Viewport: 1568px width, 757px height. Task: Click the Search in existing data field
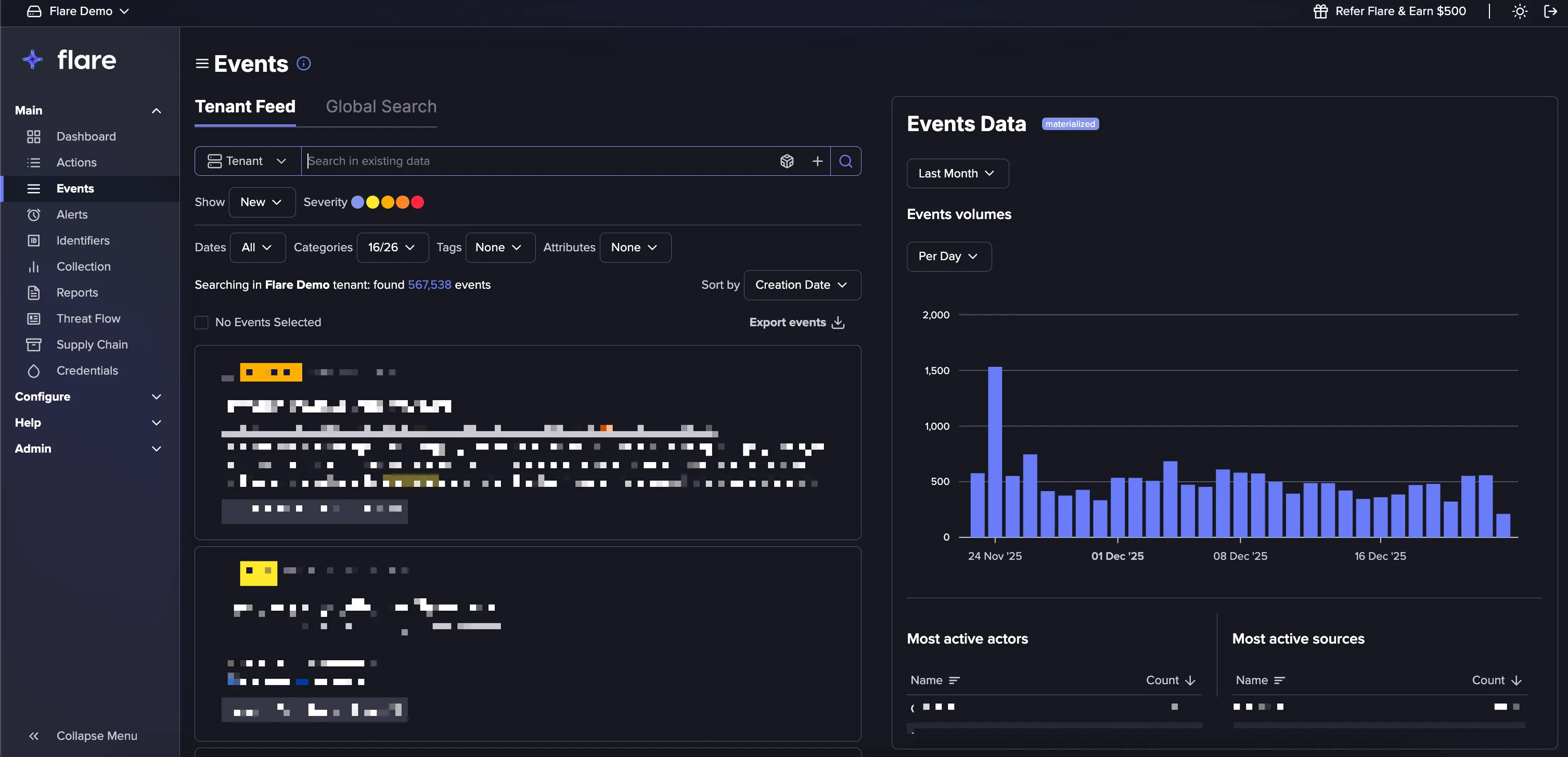(x=538, y=161)
